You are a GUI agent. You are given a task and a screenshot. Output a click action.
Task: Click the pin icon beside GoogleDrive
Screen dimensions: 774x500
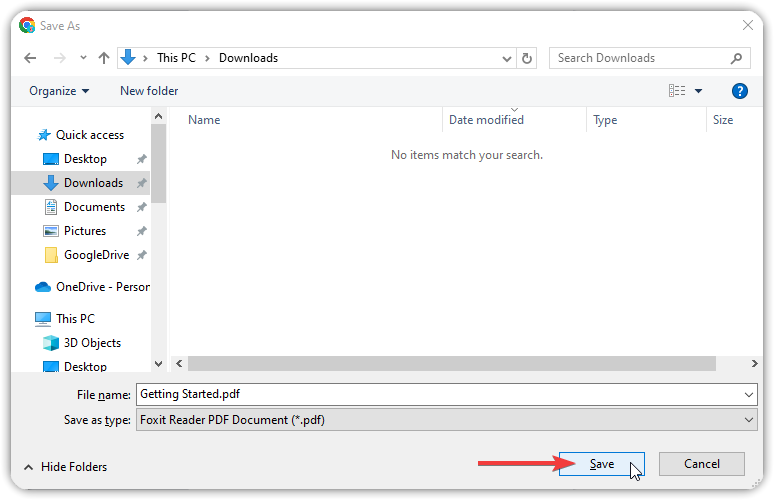point(142,255)
